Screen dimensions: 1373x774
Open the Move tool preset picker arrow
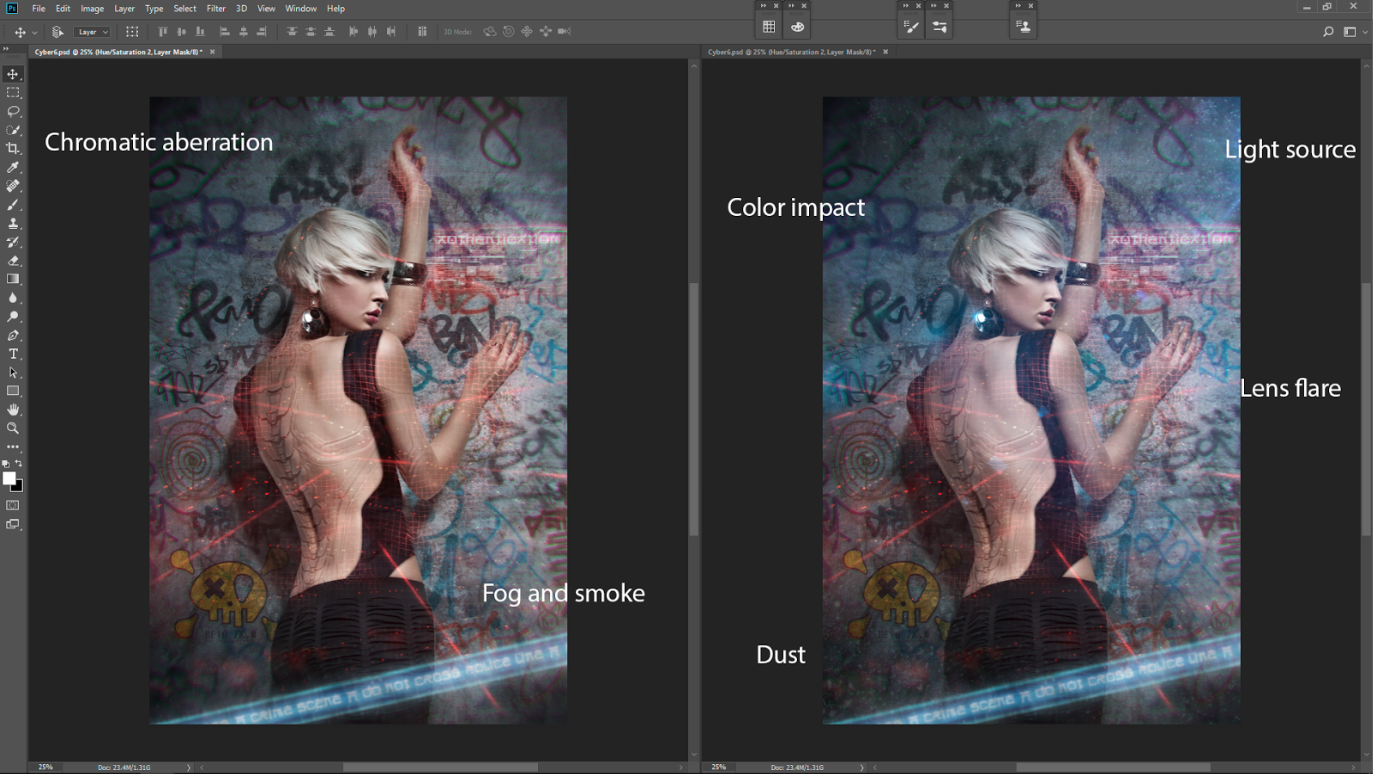point(34,32)
